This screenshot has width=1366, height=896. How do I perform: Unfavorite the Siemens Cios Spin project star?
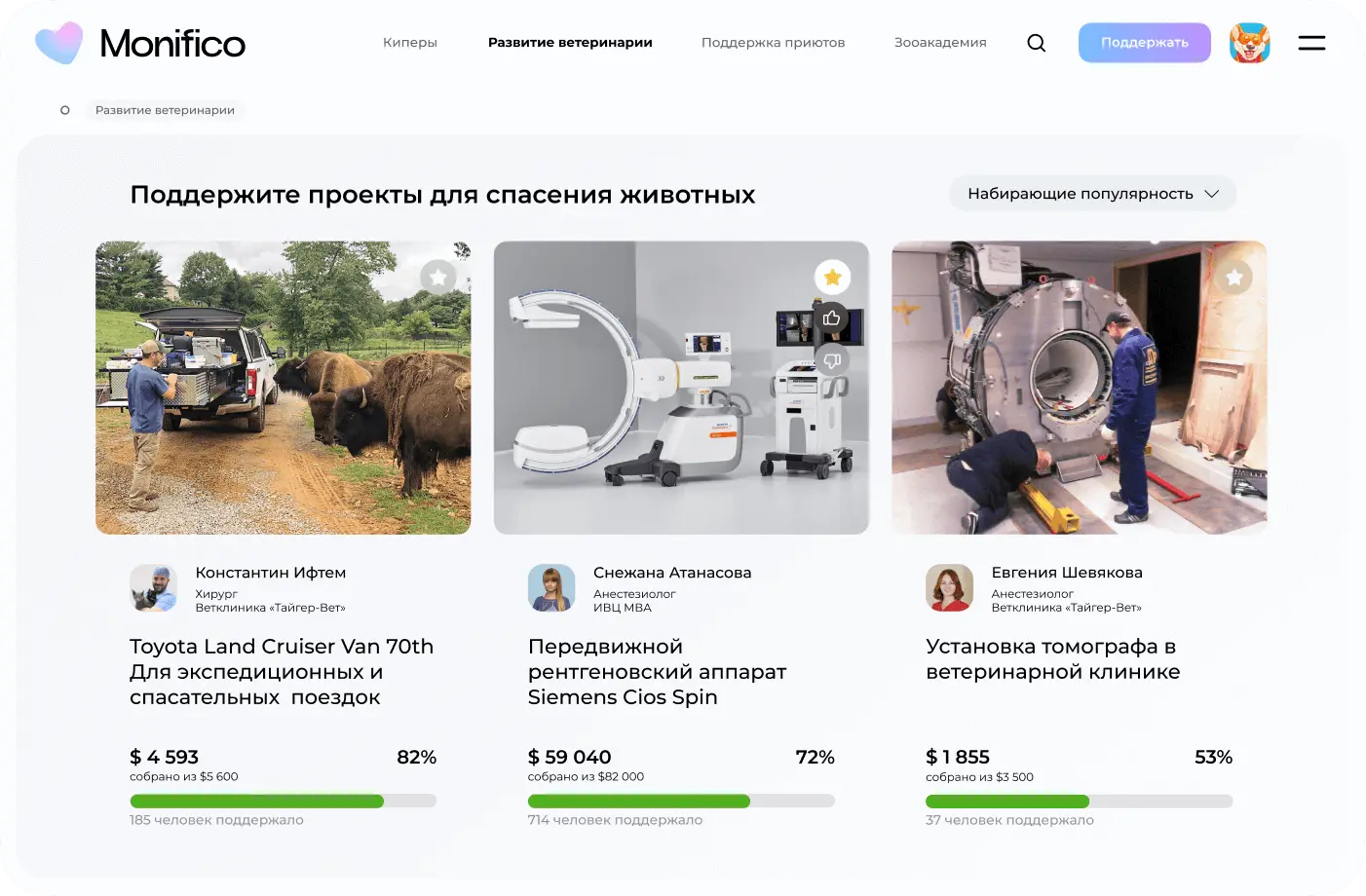pos(832,278)
